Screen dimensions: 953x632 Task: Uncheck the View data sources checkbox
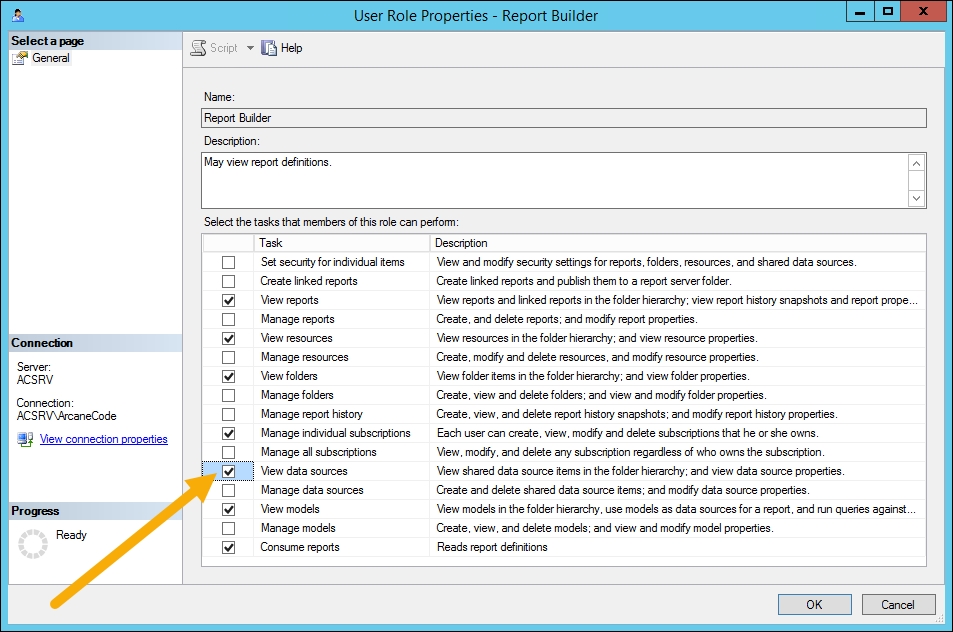coord(229,471)
